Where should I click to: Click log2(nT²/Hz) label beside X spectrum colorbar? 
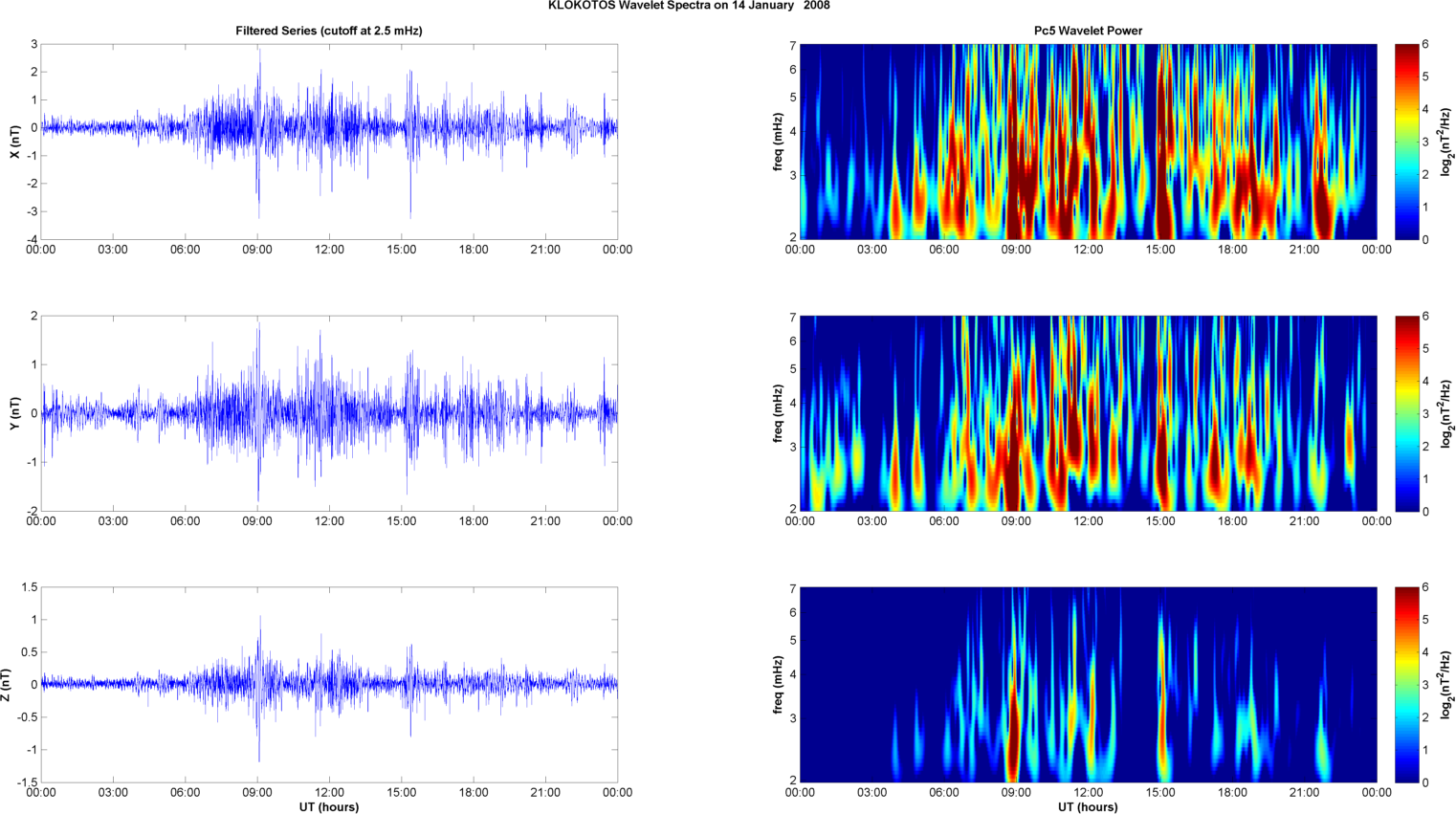pyautogui.click(x=1447, y=142)
